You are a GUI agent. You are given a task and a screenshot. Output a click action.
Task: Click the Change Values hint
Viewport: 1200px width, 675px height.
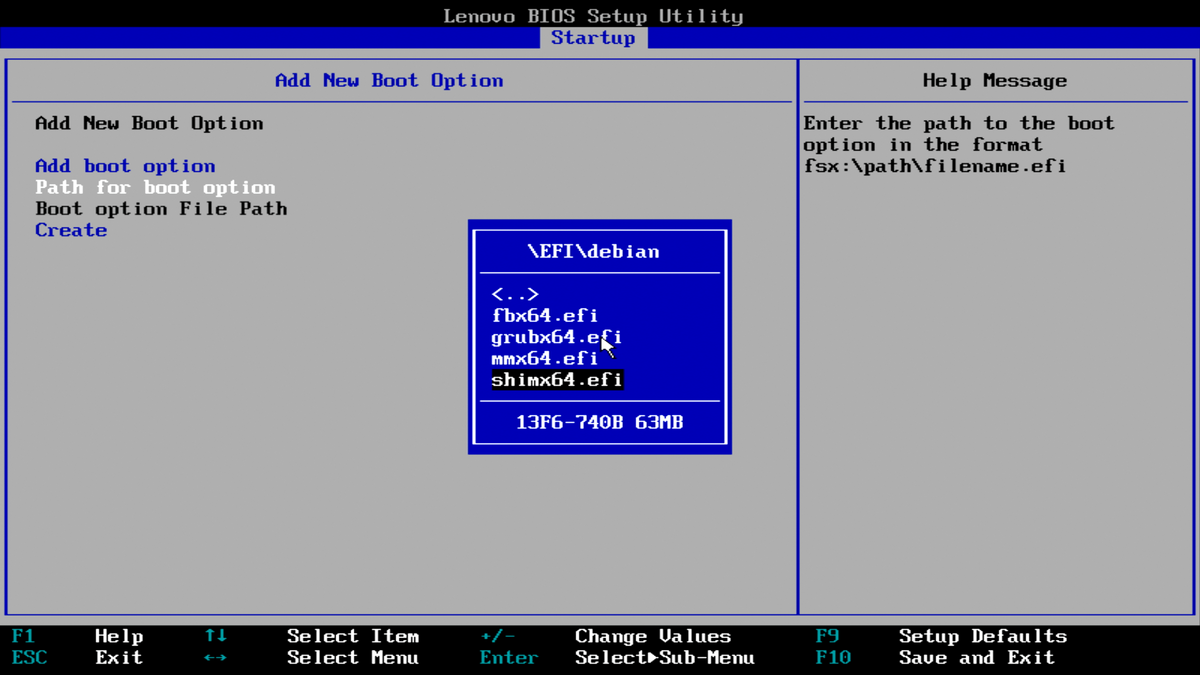coord(653,636)
